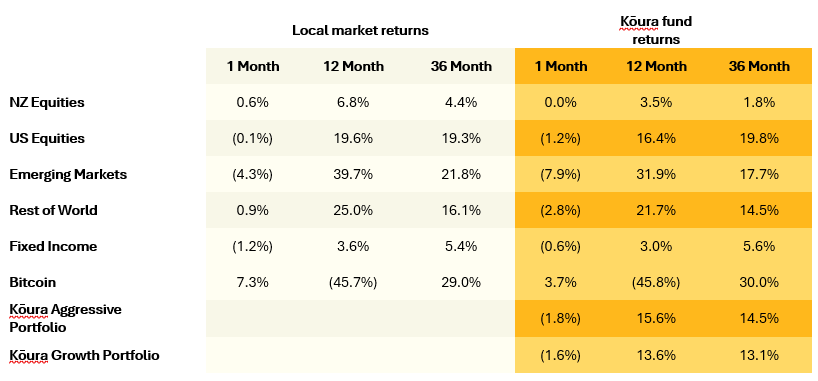Select the Emerging Markets row label

[x=68, y=174]
